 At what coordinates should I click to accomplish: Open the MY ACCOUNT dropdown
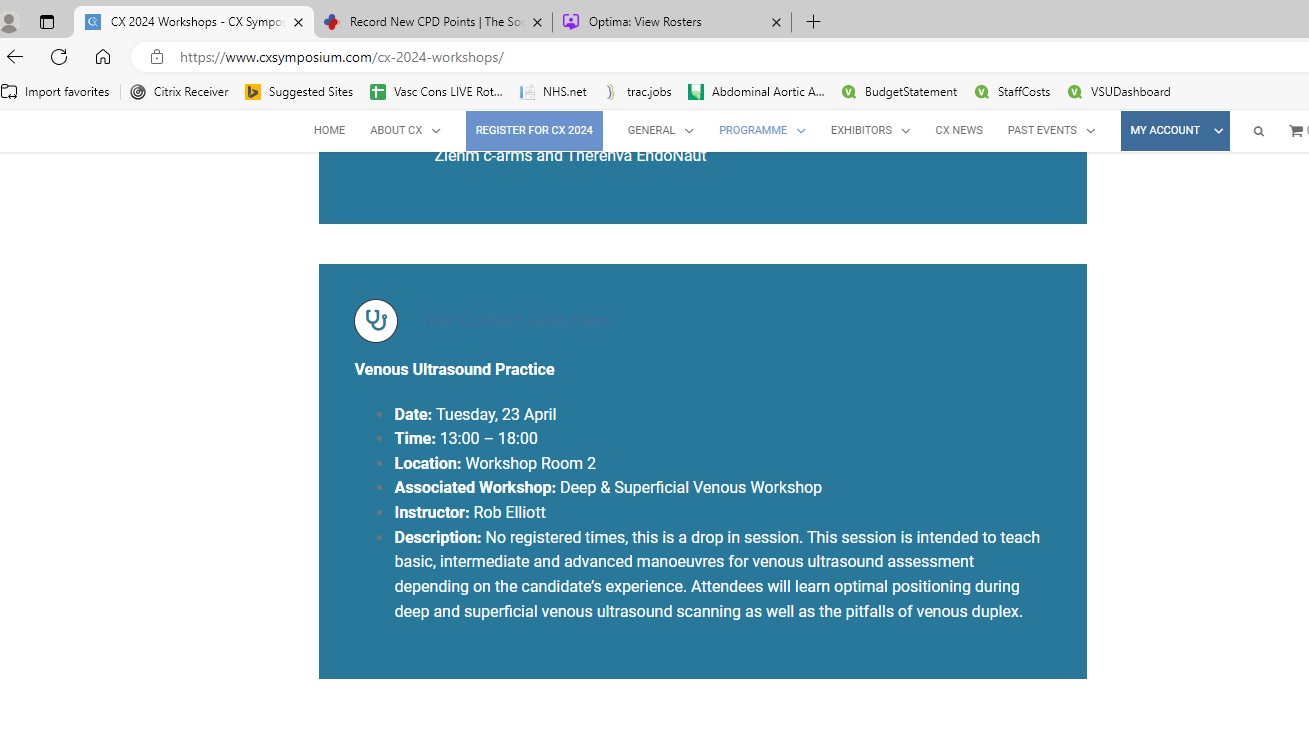click(x=1175, y=131)
